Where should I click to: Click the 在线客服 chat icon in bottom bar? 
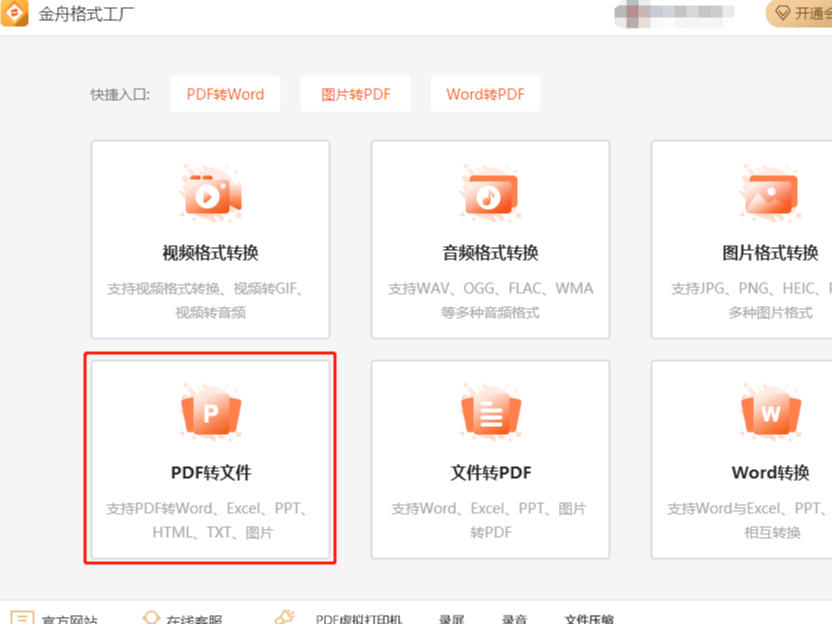pos(151,618)
